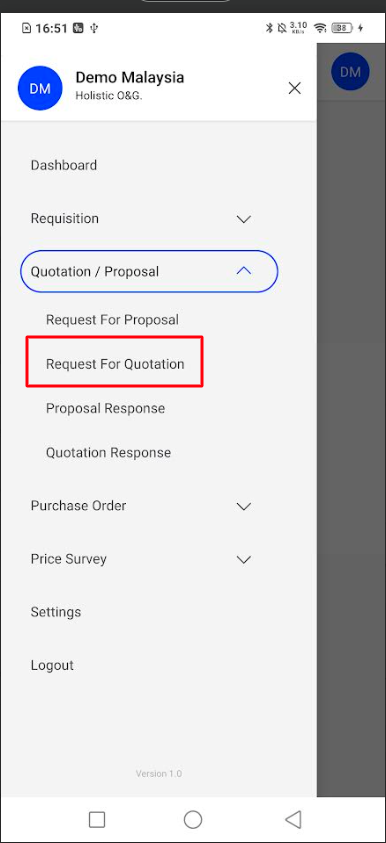Open the Dashboard menu item

[64, 165]
